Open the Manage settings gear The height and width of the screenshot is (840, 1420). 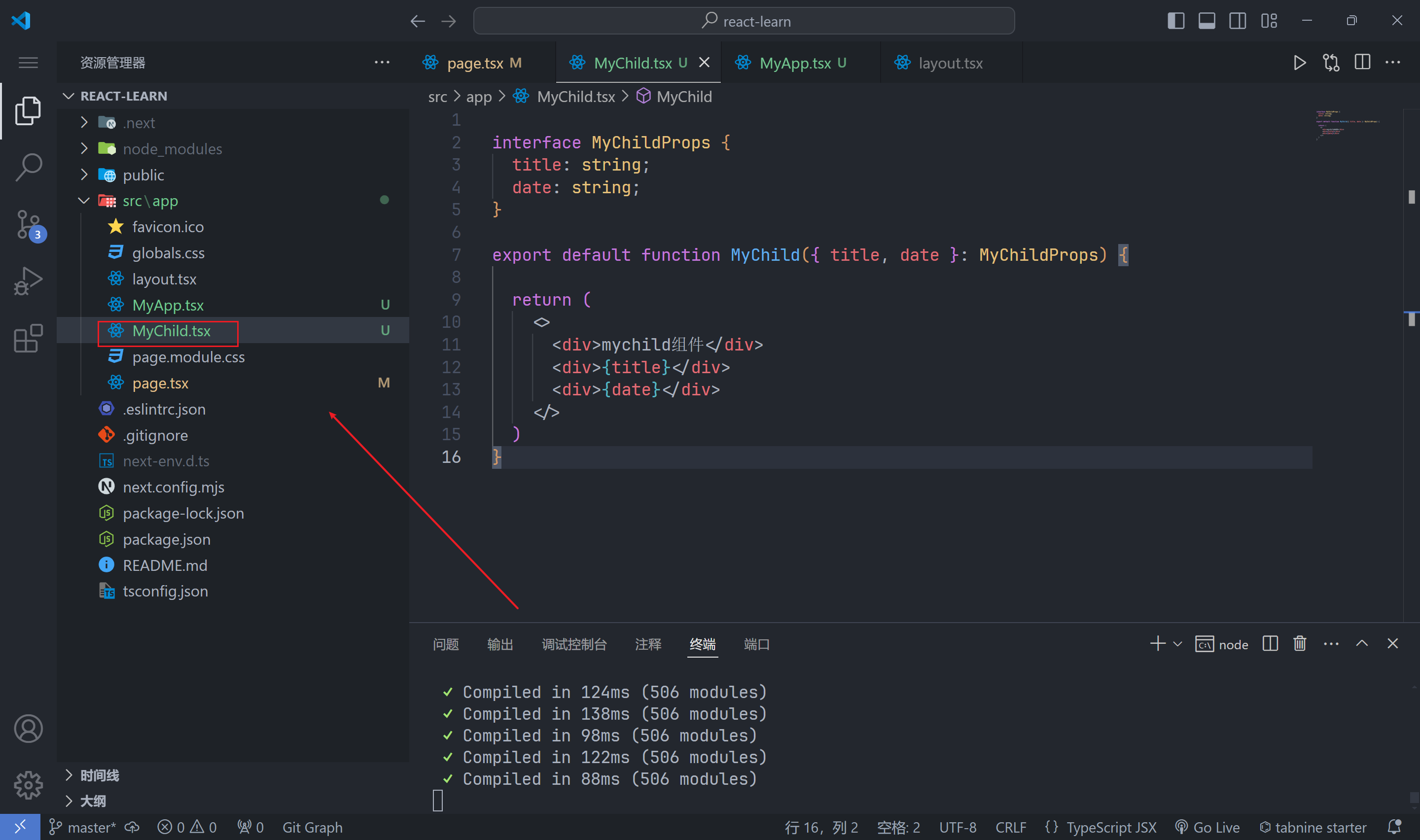[x=28, y=785]
